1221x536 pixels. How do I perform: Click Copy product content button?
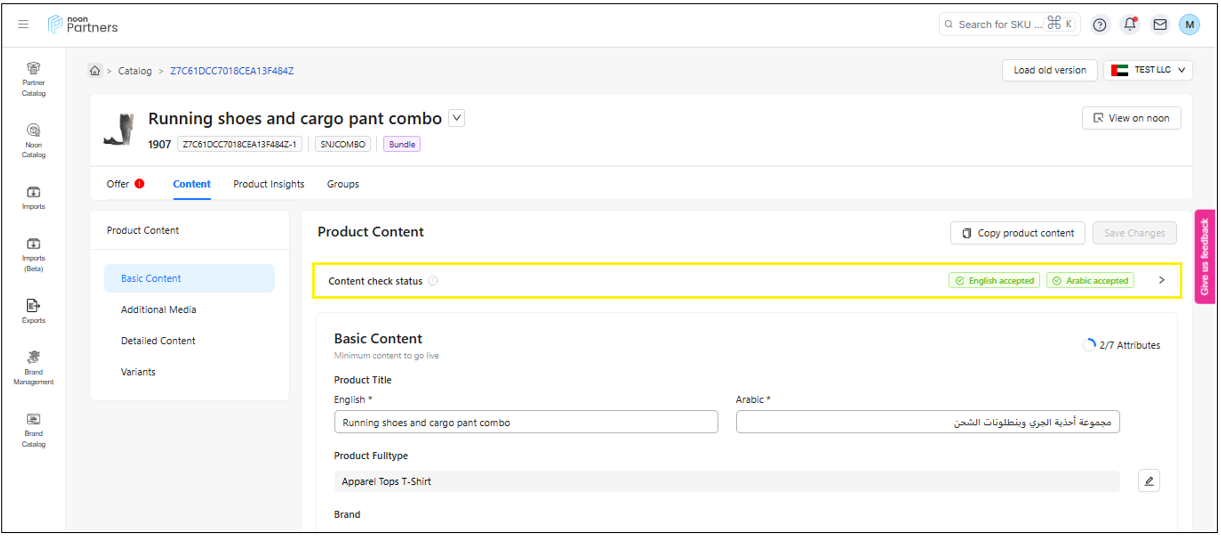tap(1018, 233)
